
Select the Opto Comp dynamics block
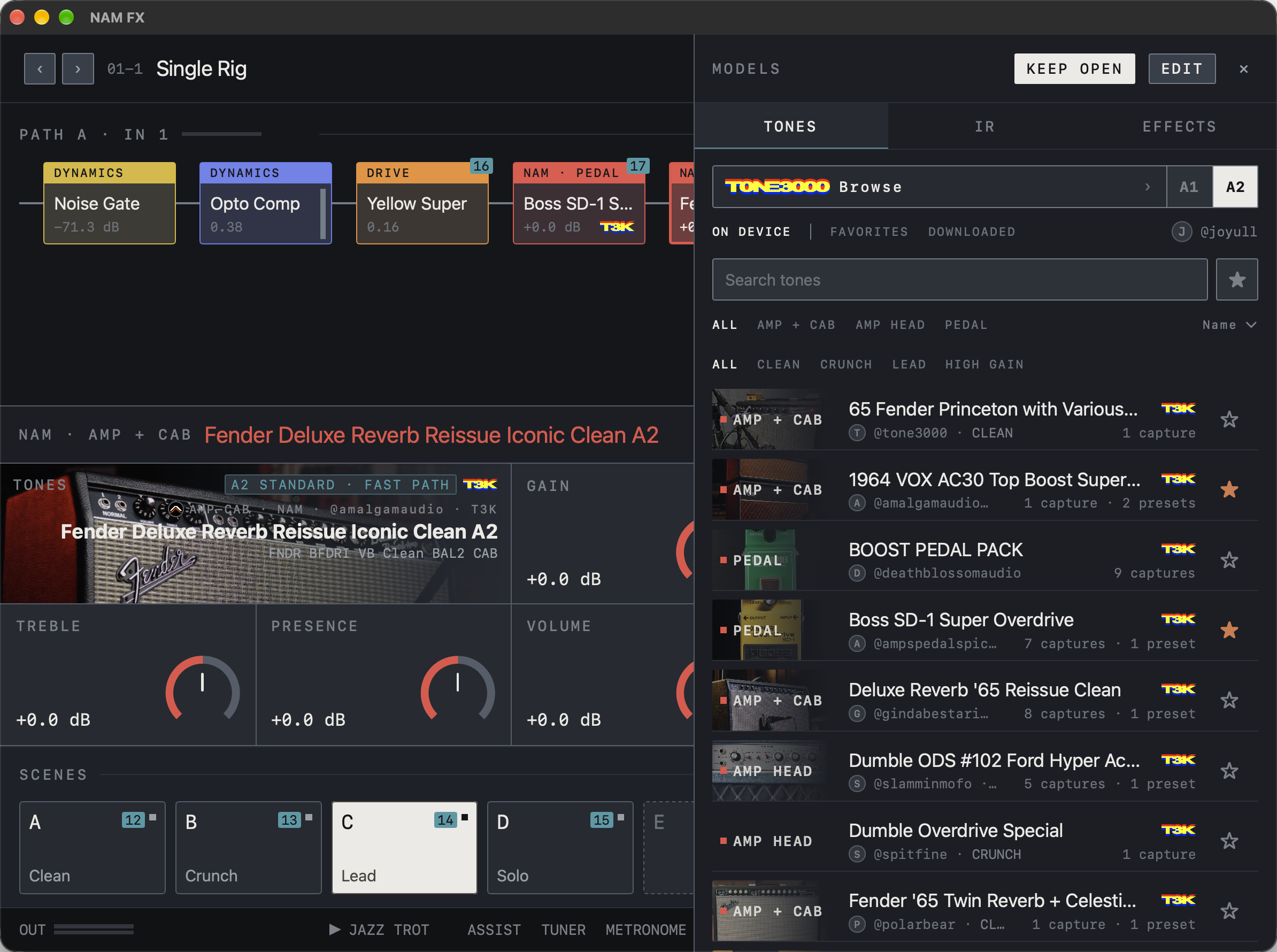tap(266, 203)
